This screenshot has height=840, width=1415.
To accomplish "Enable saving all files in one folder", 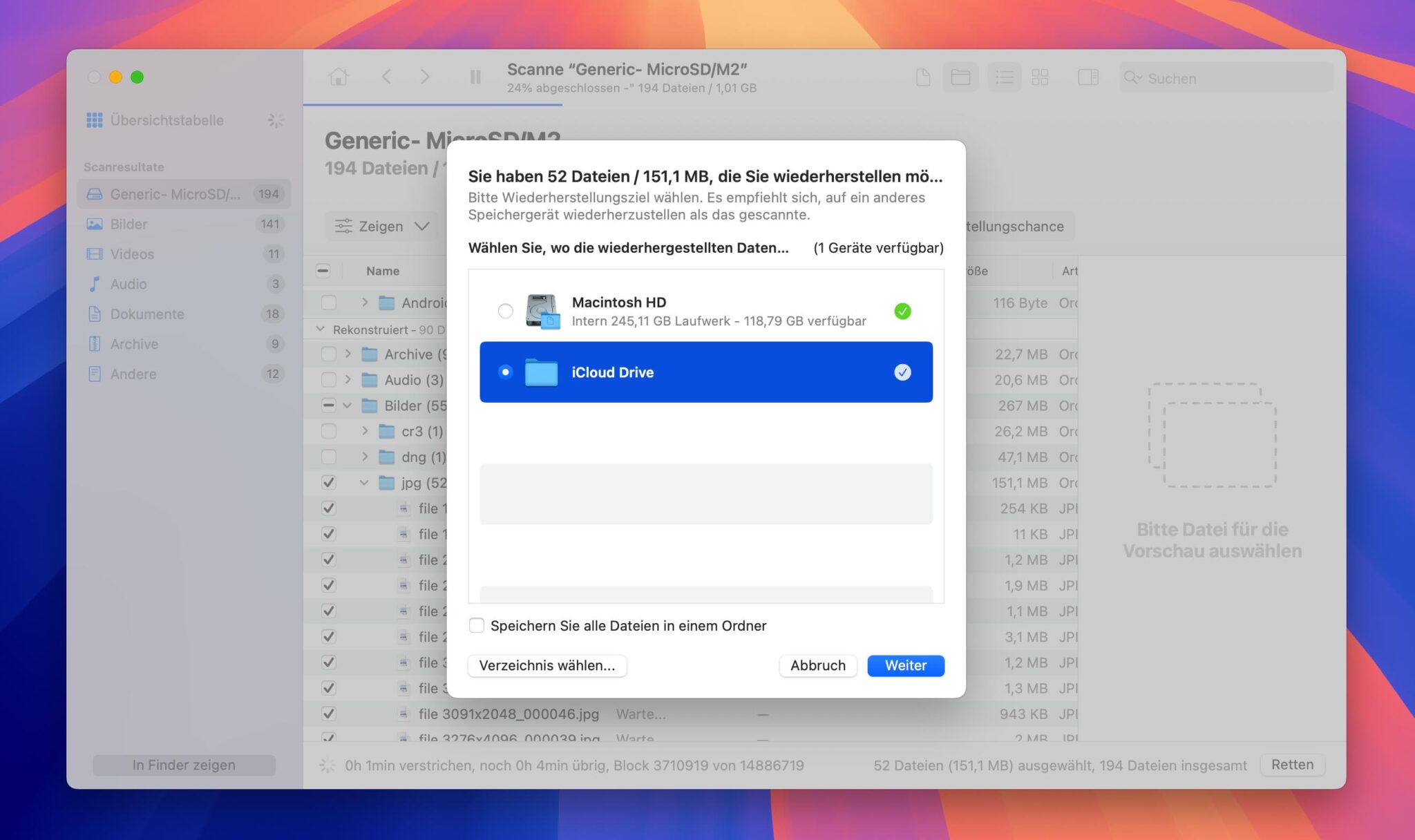I will [477, 625].
